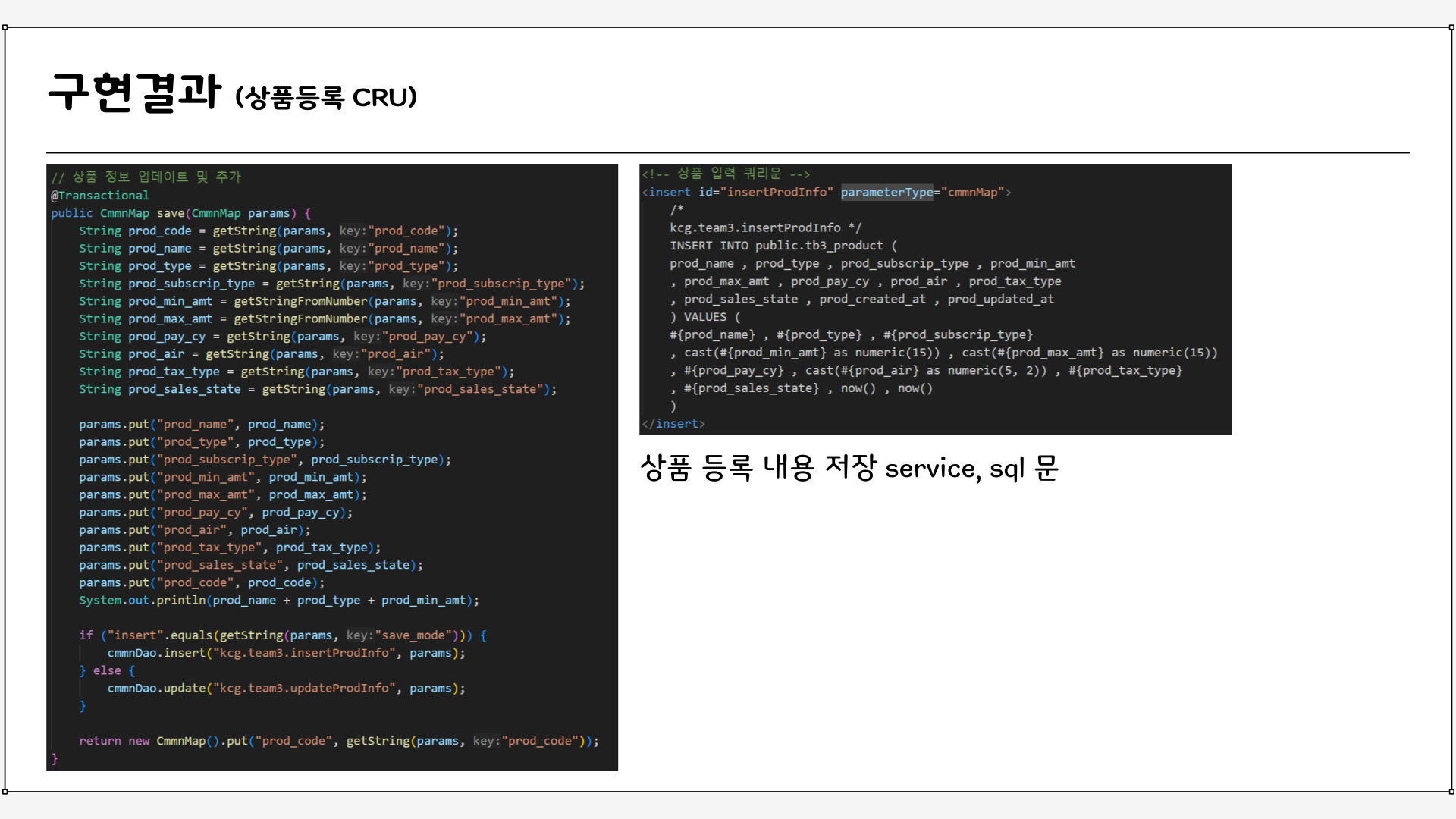Click the prod_min_amt getStringFromNumber line

point(325,301)
